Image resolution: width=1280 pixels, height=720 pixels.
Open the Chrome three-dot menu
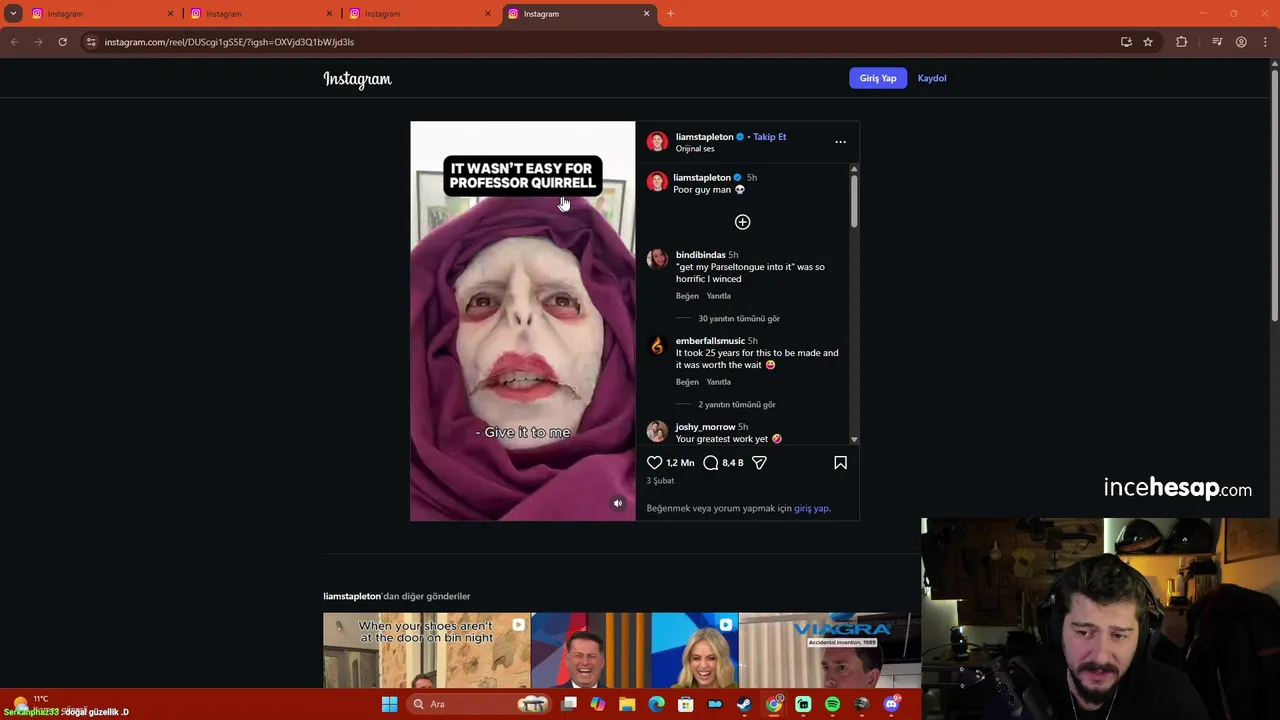(x=1265, y=42)
